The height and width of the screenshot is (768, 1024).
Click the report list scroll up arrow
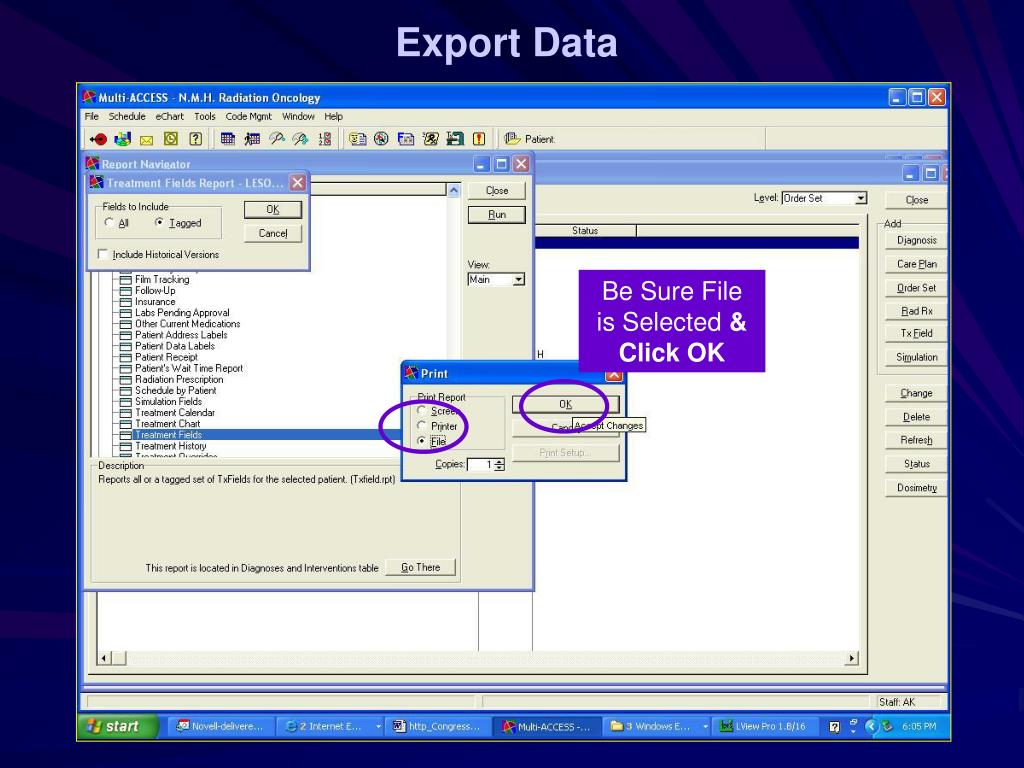[453, 190]
